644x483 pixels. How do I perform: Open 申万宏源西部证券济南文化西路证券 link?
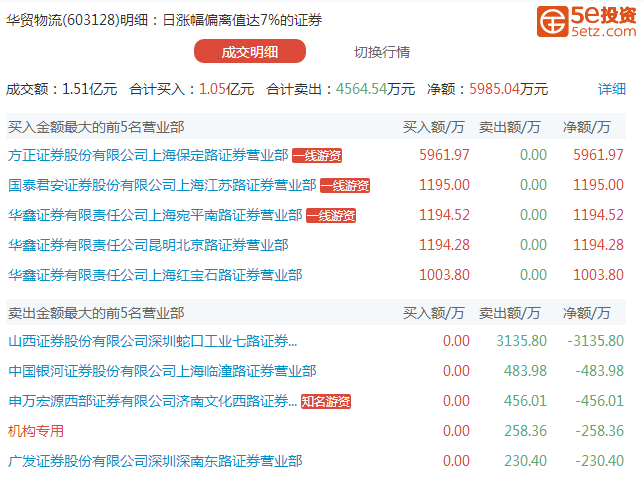coord(152,401)
